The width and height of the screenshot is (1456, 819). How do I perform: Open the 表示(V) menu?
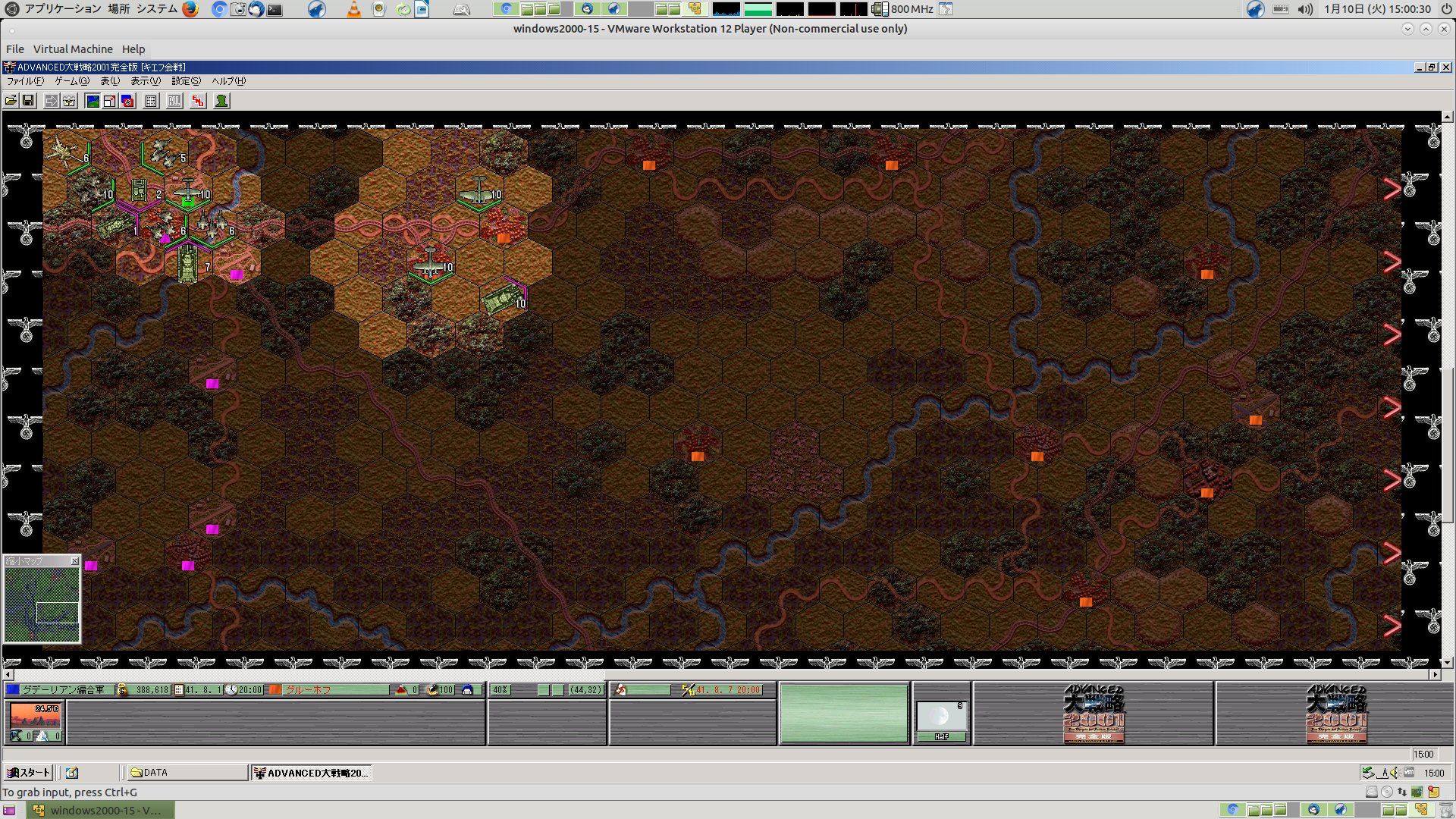tap(146, 81)
